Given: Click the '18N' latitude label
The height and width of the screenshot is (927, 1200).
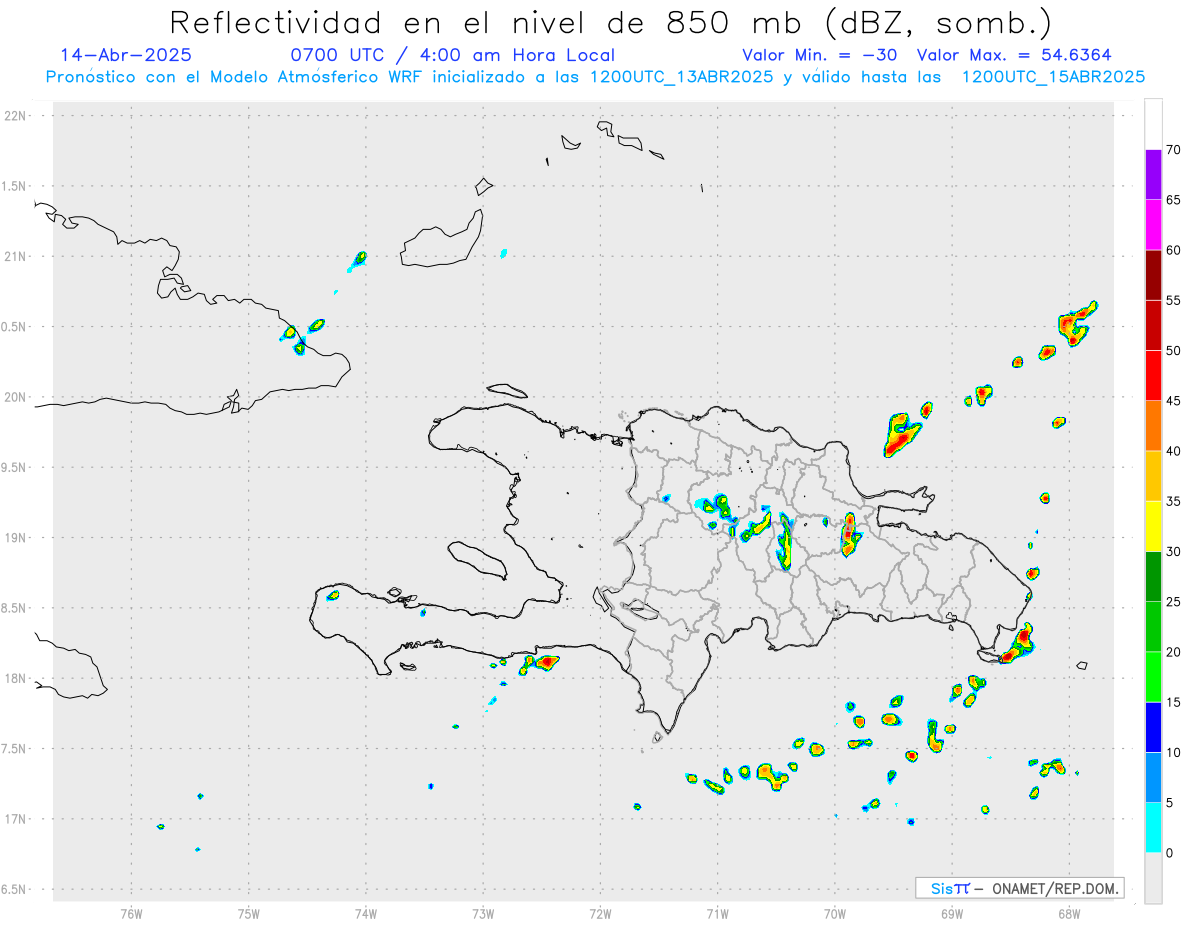Looking at the screenshot, I should click(17, 679).
